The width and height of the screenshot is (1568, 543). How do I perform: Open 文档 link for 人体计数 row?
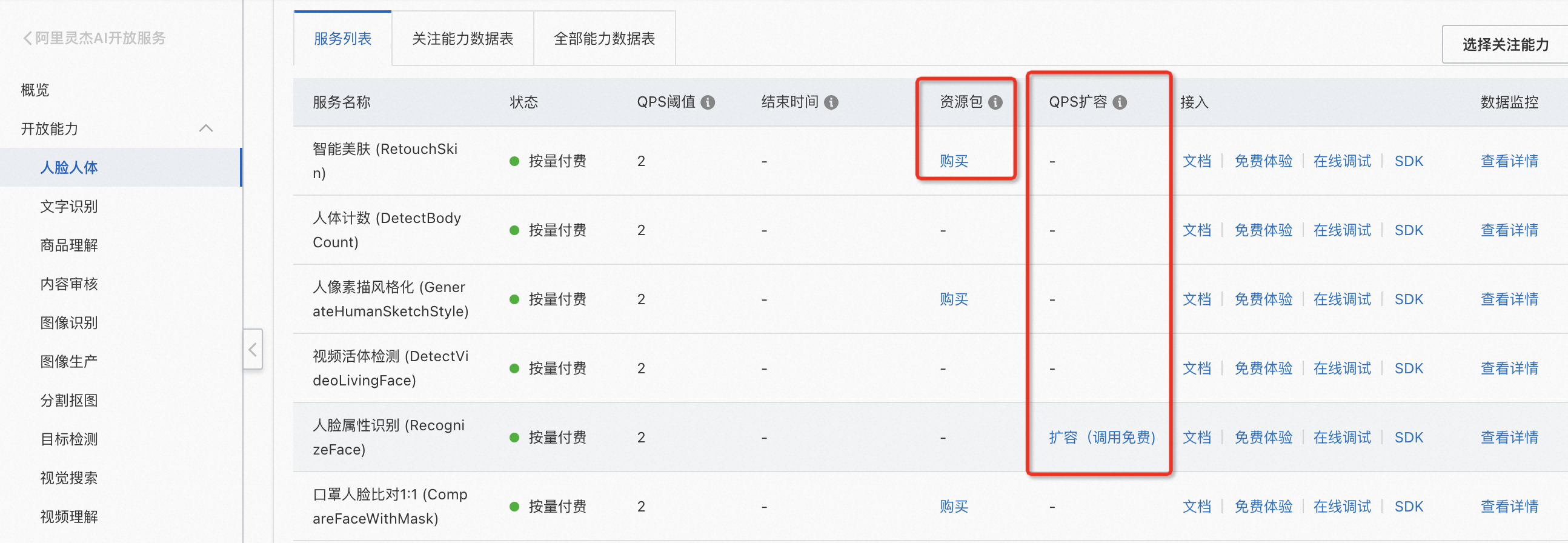click(1196, 230)
